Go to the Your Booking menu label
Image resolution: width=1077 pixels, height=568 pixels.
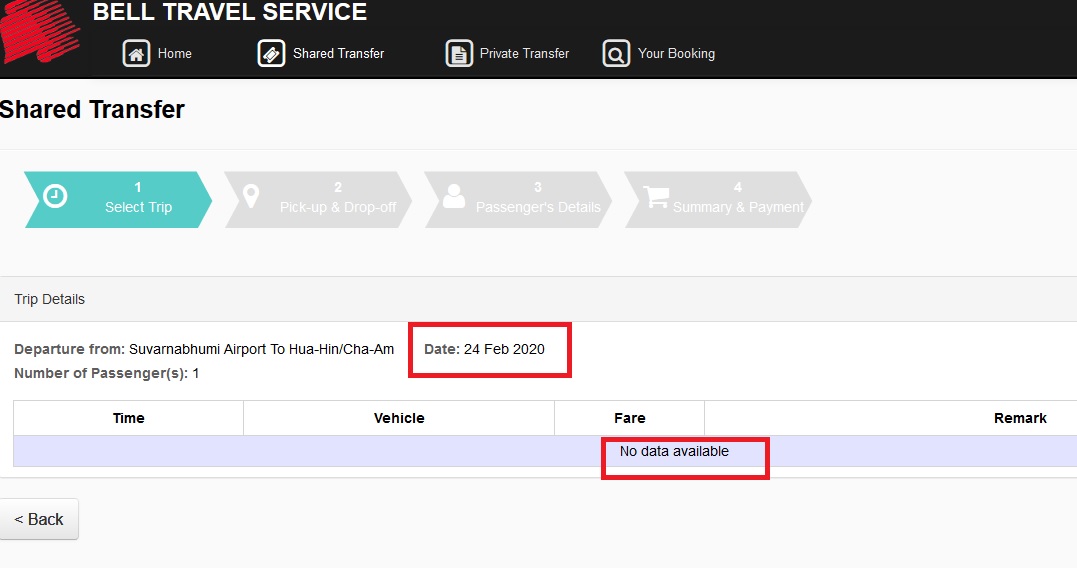[676, 54]
